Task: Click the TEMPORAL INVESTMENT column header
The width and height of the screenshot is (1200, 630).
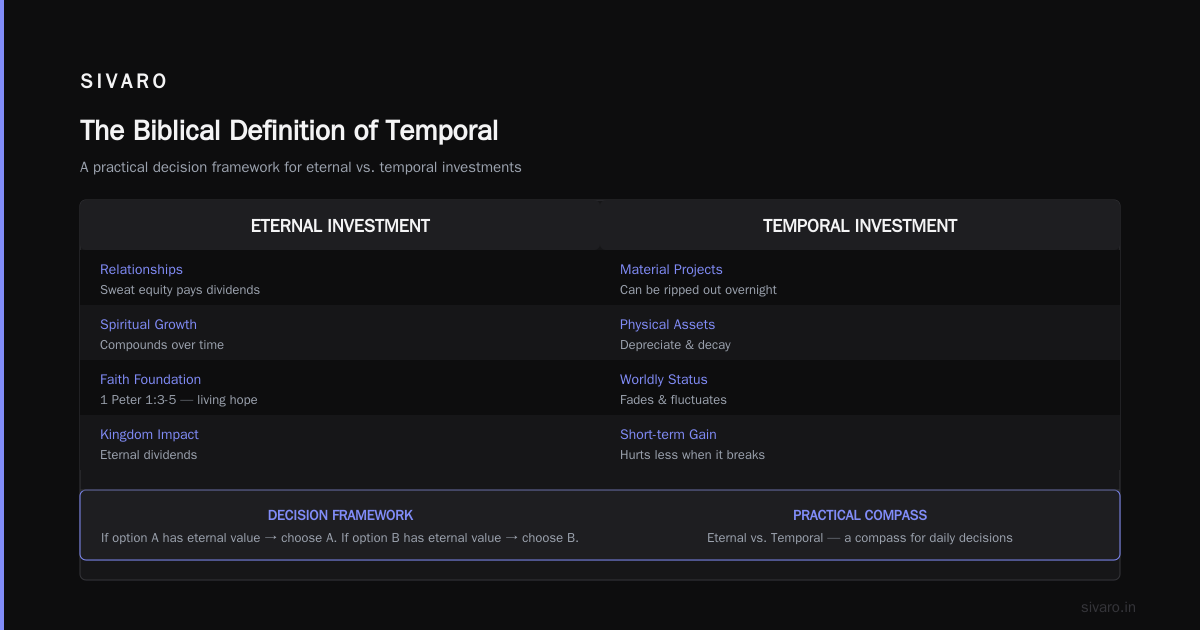Action: point(860,226)
